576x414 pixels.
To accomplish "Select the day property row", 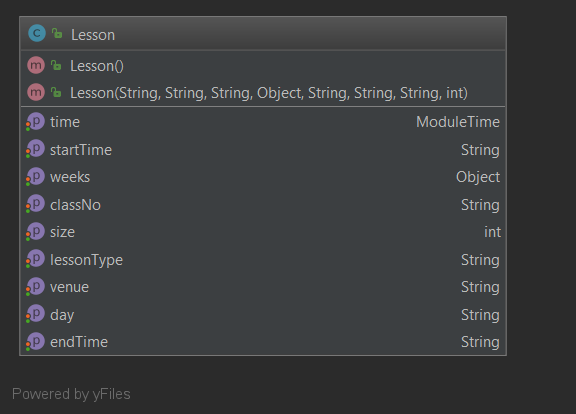I will (x=263, y=314).
